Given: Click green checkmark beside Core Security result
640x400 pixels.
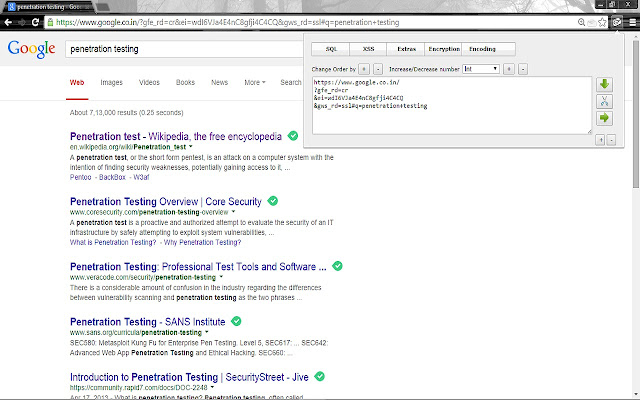Looking at the screenshot, I should (273, 201).
